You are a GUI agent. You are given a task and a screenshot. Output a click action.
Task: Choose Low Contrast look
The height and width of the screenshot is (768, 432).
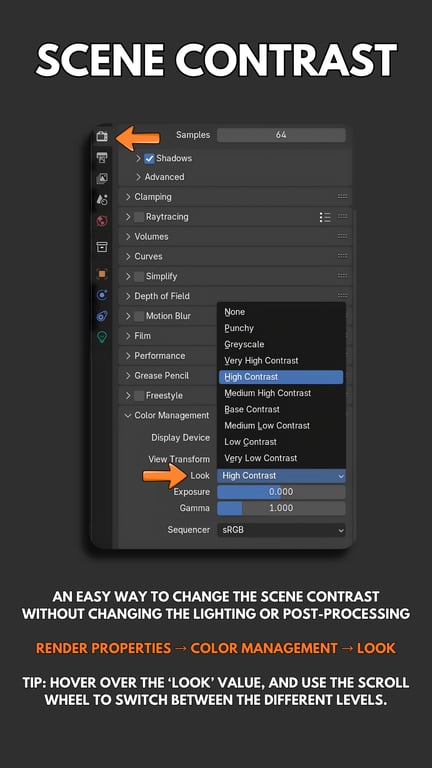tap(281, 442)
